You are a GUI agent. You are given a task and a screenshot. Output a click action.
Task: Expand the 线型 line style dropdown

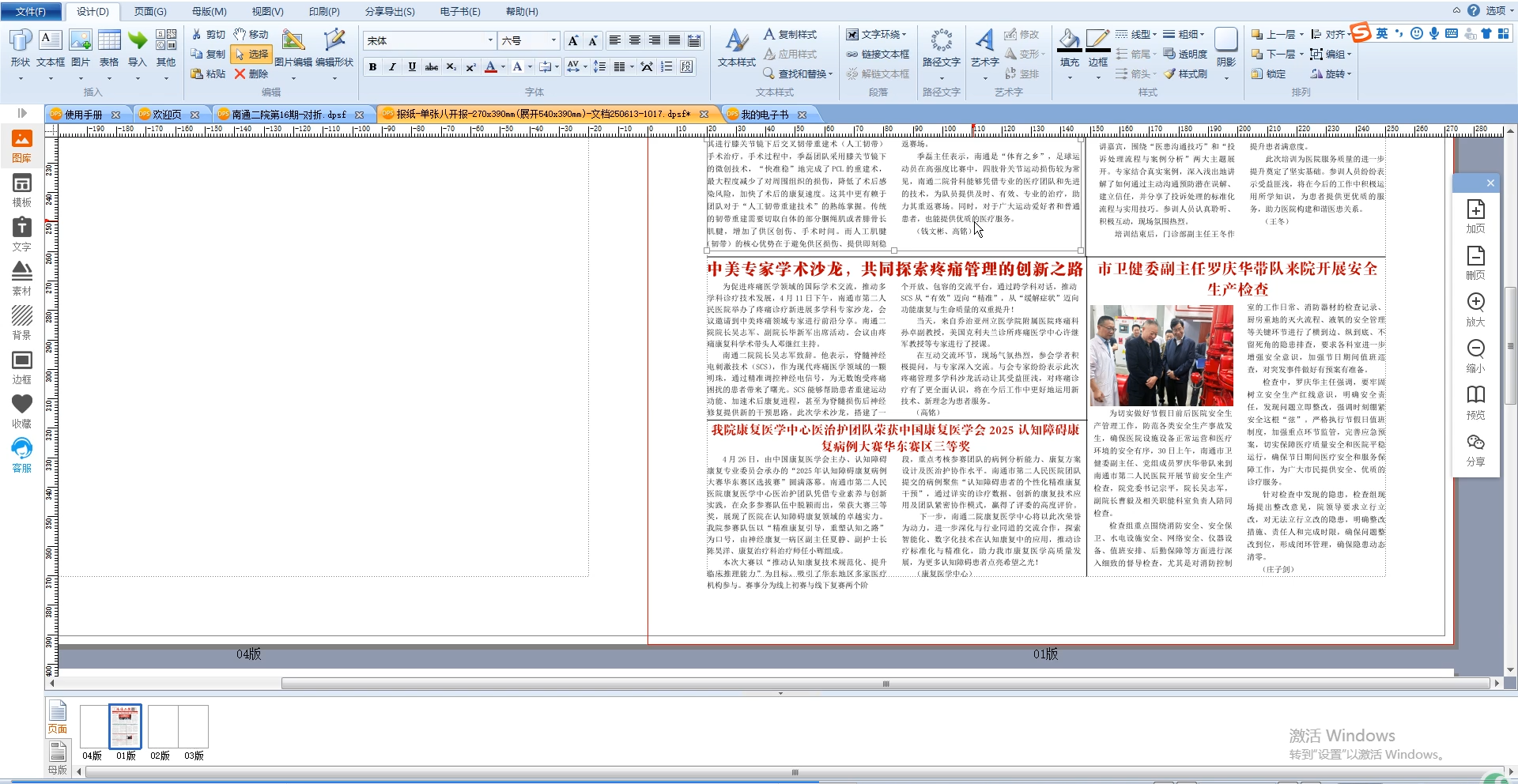point(1154,35)
